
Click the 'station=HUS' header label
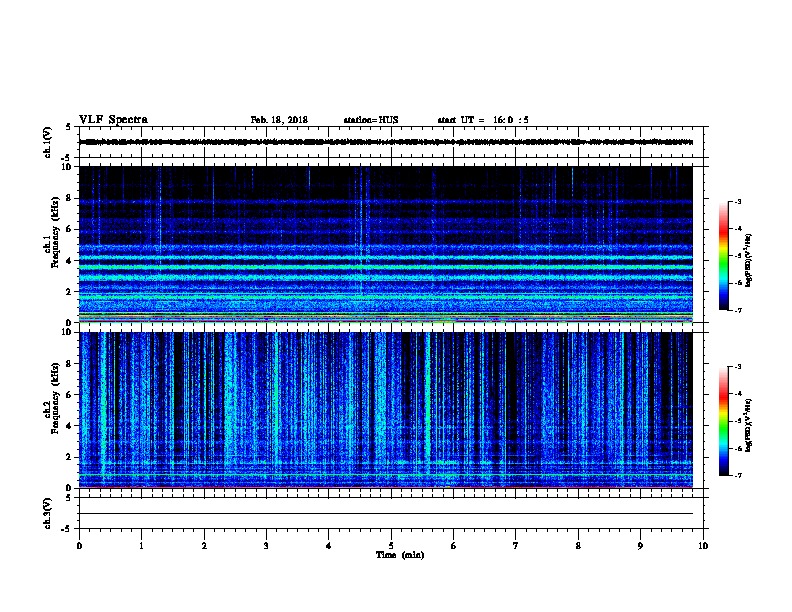[x=371, y=120]
